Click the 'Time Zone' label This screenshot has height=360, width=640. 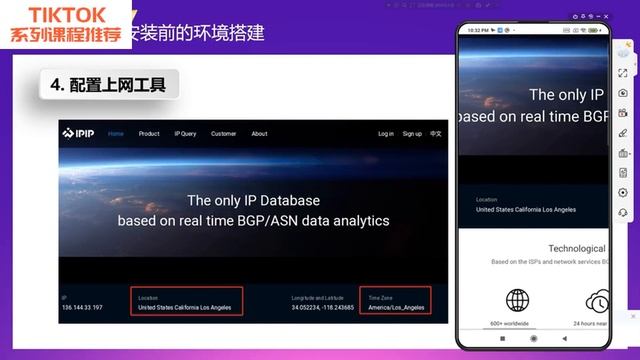380,298
